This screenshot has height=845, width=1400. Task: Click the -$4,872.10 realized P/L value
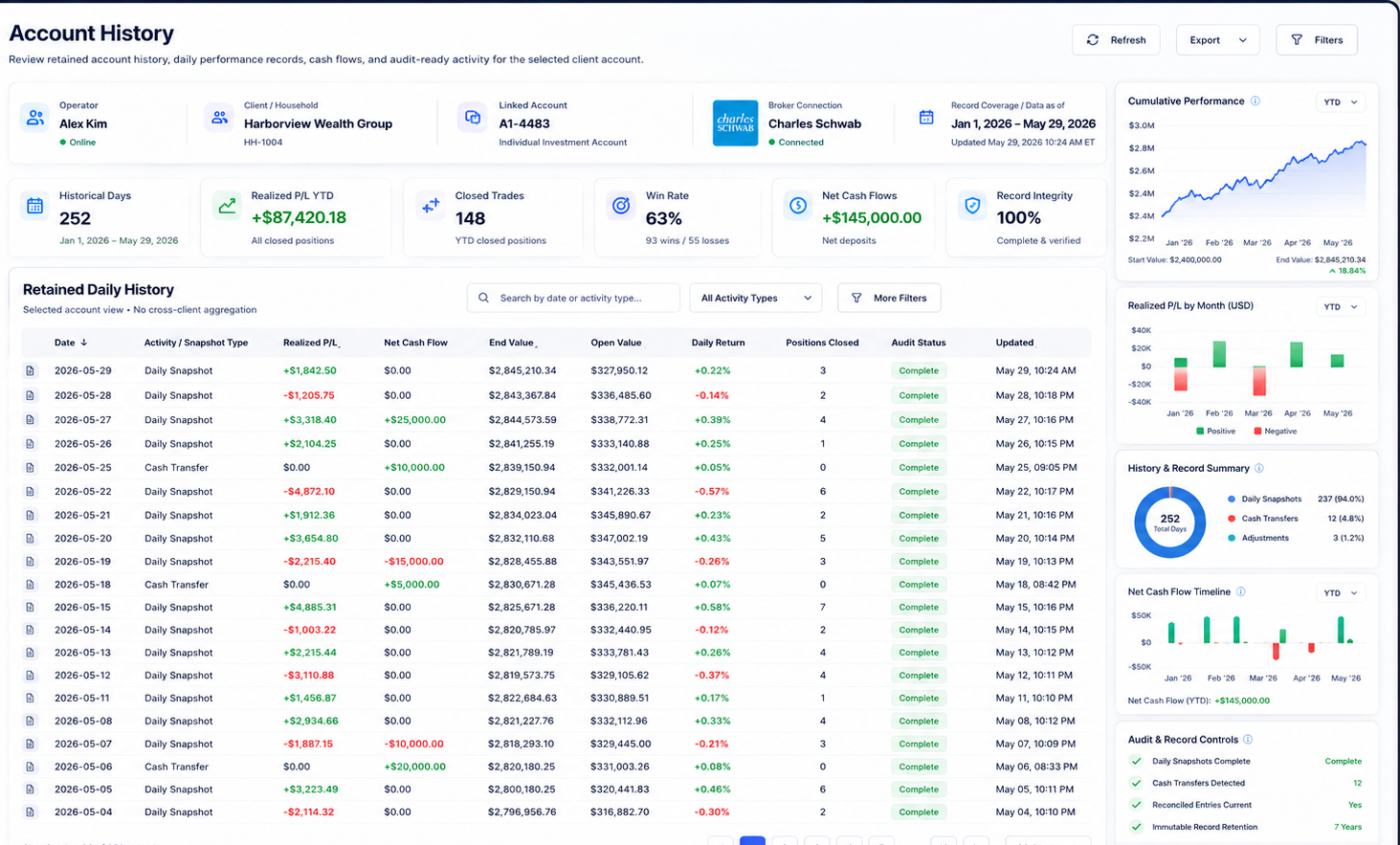(309, 492)
